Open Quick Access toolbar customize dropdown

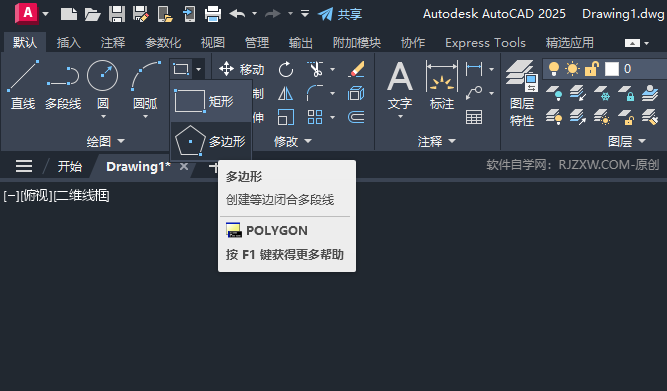point(305,14)
